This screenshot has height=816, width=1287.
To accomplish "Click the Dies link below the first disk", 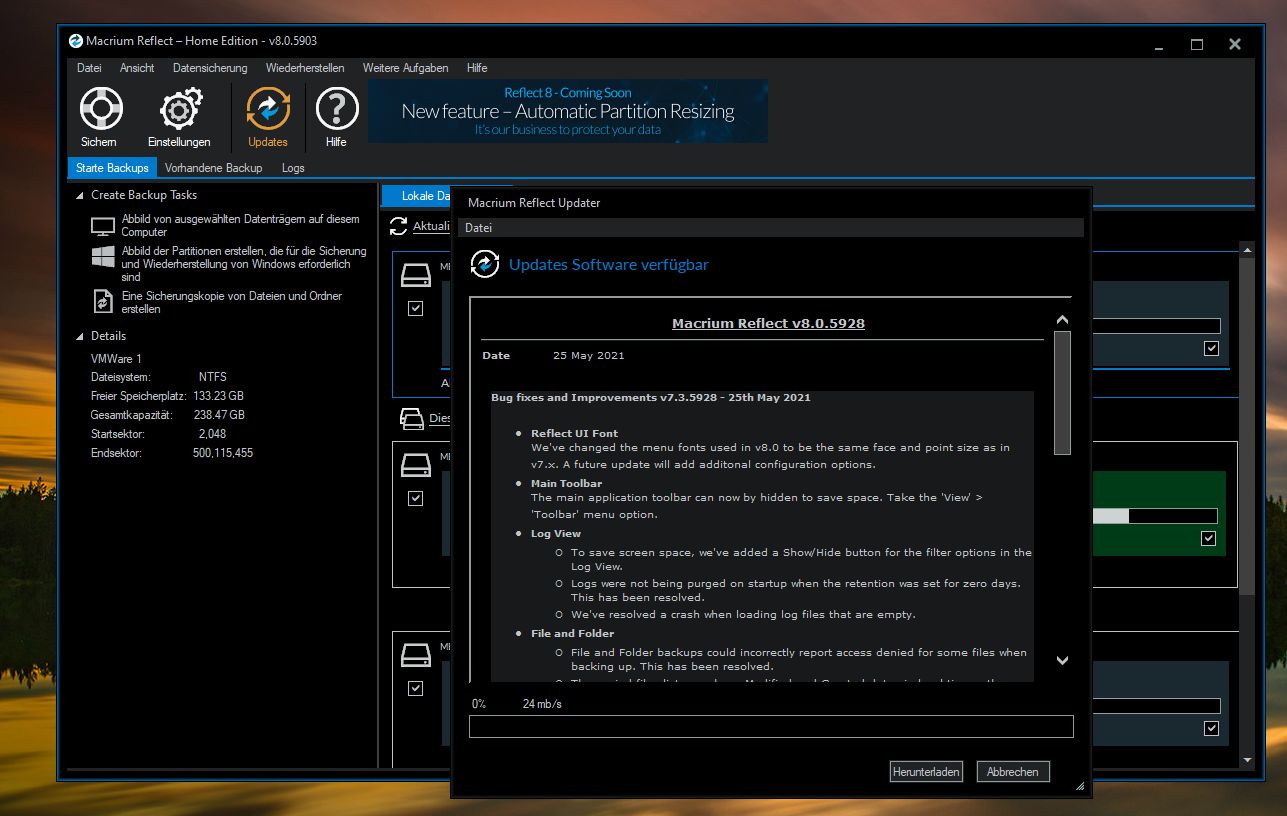I will [x=440, y=418].
